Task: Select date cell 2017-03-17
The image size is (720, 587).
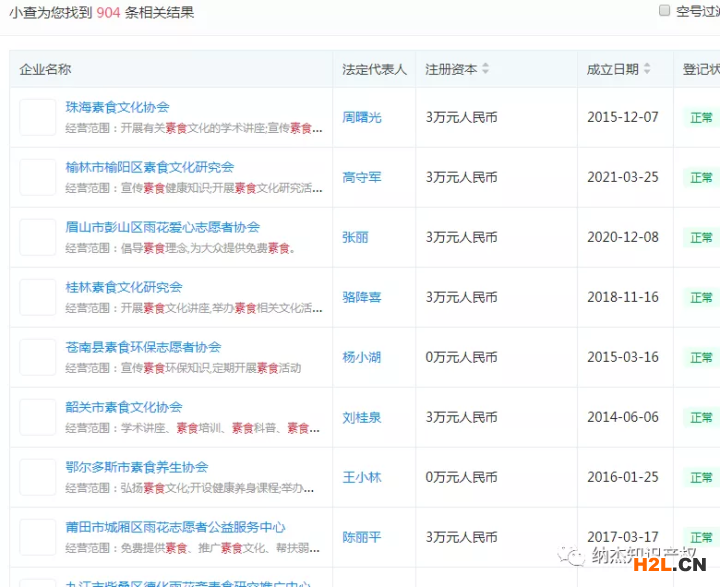Action: pos(623,537)
